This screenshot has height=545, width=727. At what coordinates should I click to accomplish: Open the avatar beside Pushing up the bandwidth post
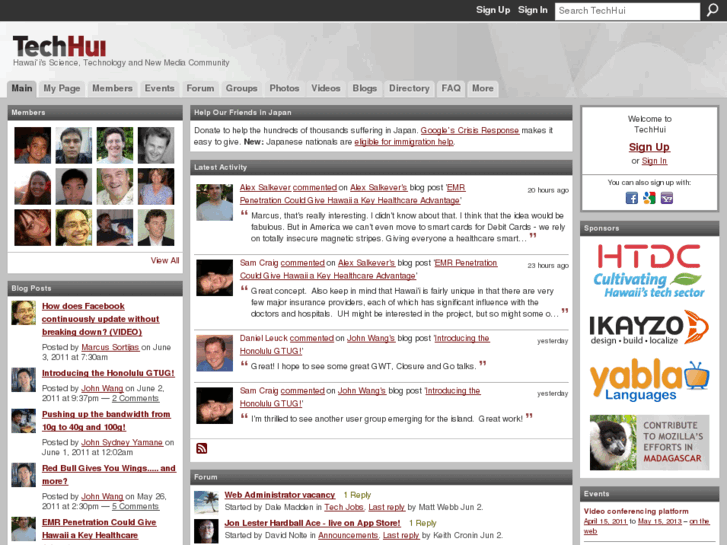tap(24, 421)
